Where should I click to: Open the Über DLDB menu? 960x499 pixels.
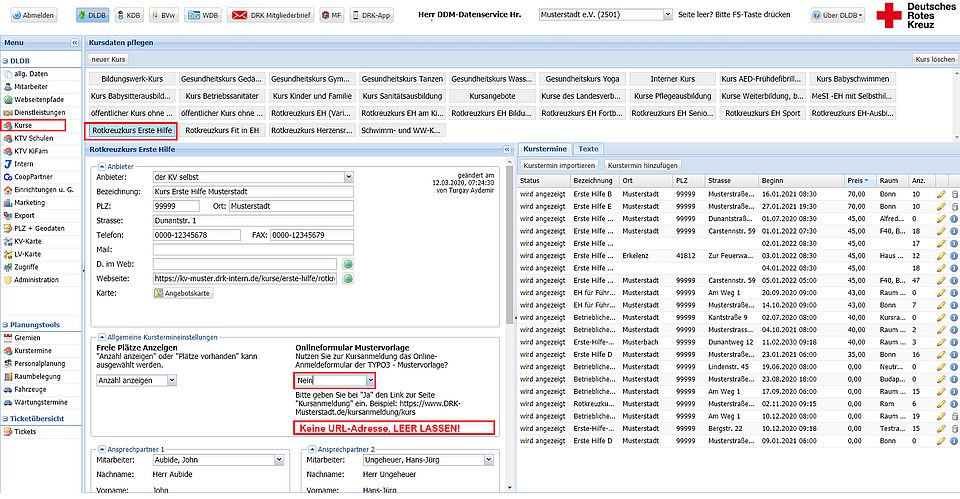pyautogui.click(x=839, y=16)
